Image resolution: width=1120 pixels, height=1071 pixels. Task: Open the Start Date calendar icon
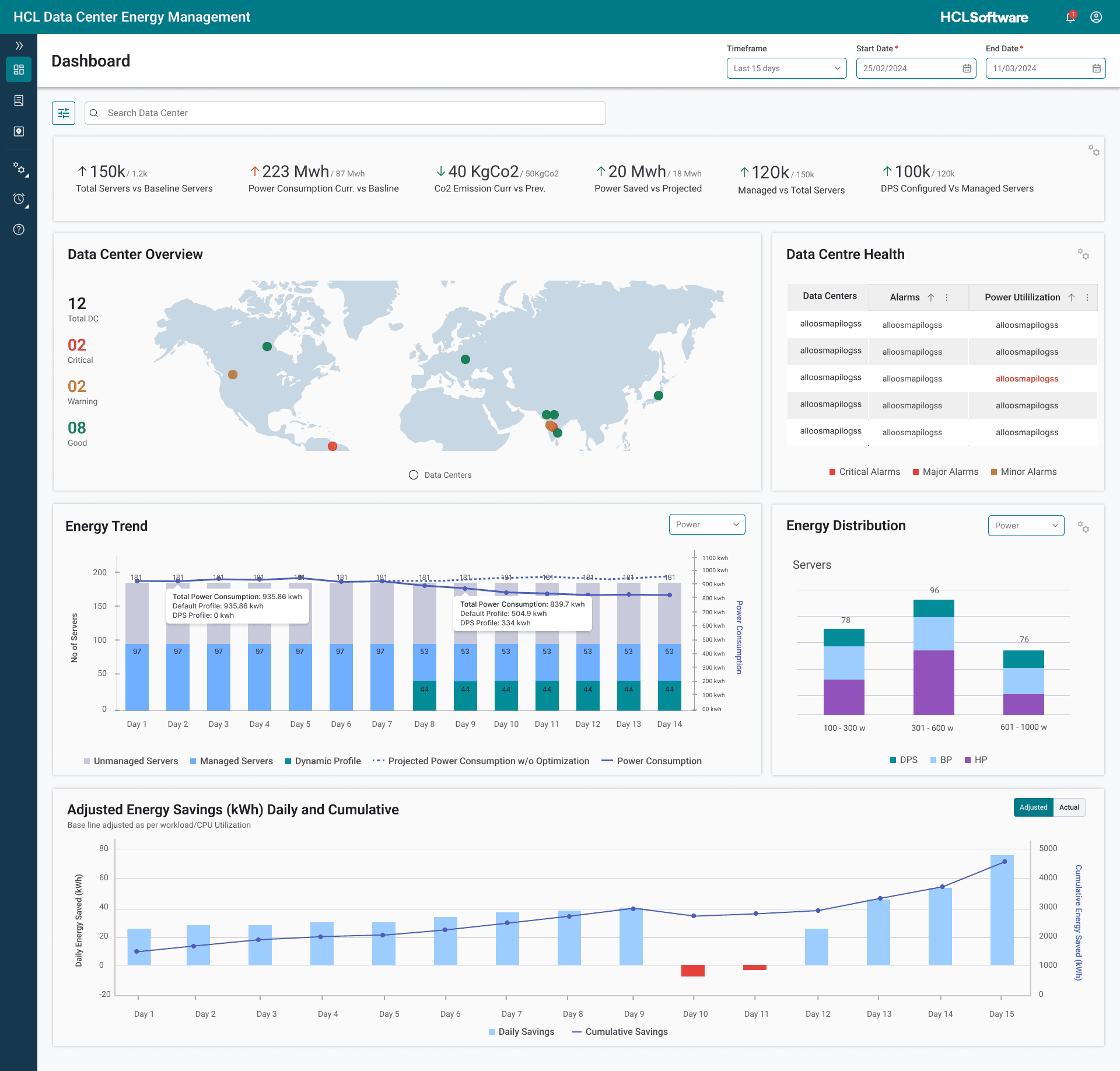[x=967, y=68]
